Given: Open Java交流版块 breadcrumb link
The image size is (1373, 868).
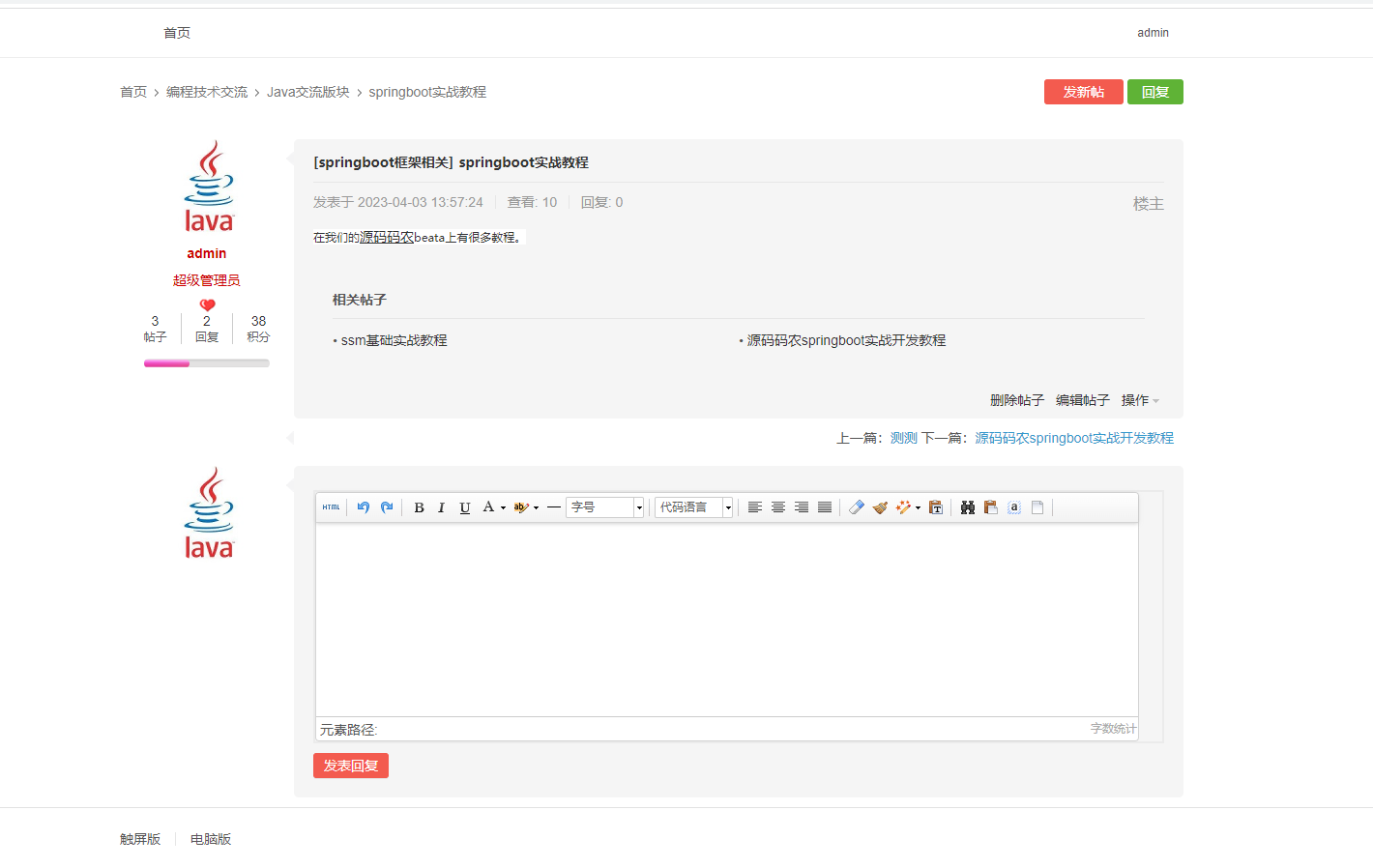Looking at the screenshot, I should point(308,92).
